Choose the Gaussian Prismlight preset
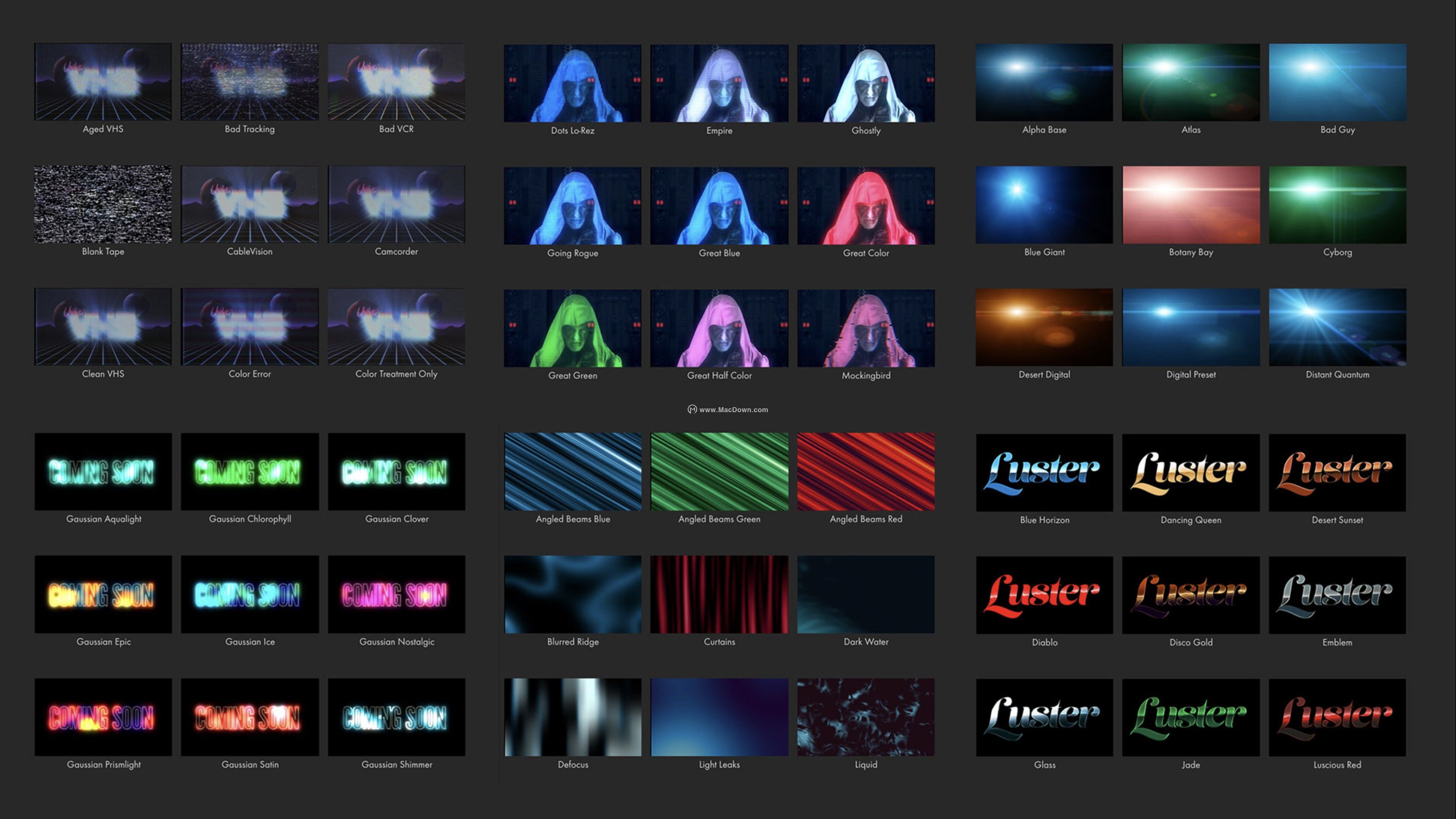The height and width of the screenshot is (819, 1456). pyautogui.click(x=103, y=717)
